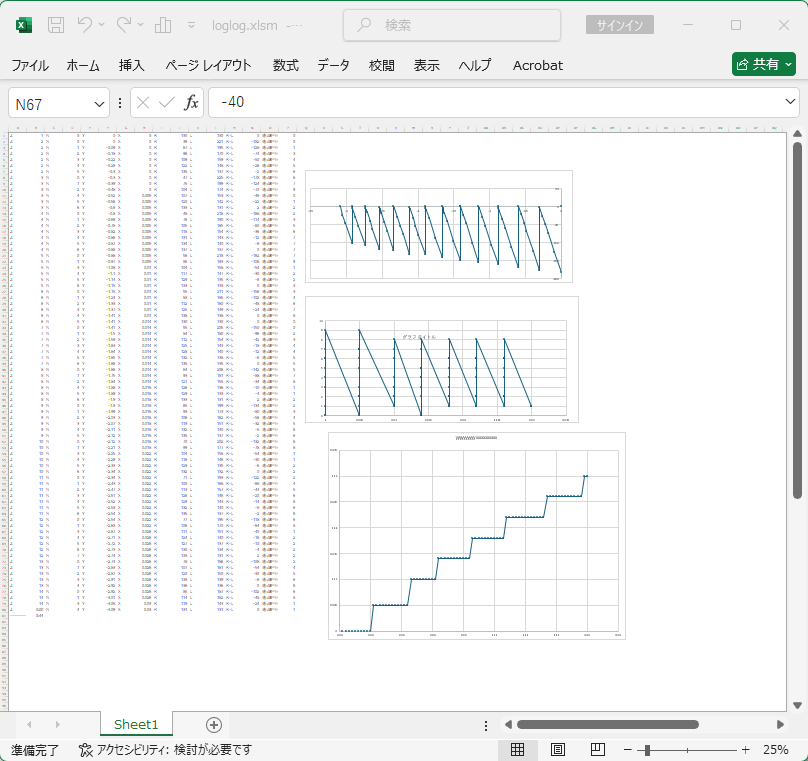This screenshot has height=761, width=808.
Task: Open the 校閲 ribbon tab
Action: 382,65
